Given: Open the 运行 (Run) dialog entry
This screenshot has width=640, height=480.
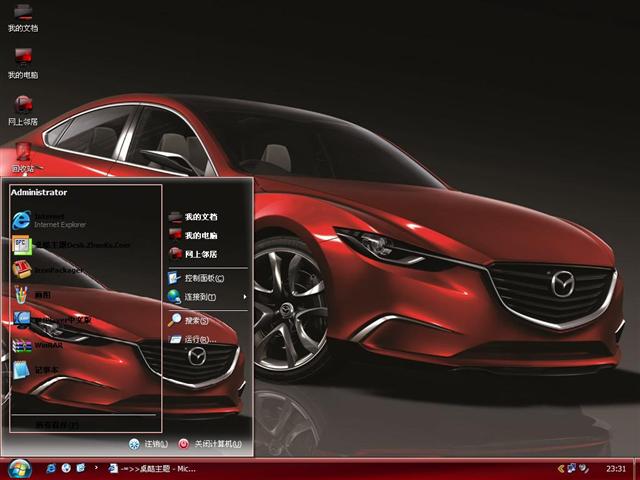Looking at the screenshot, I should point(198,340).
